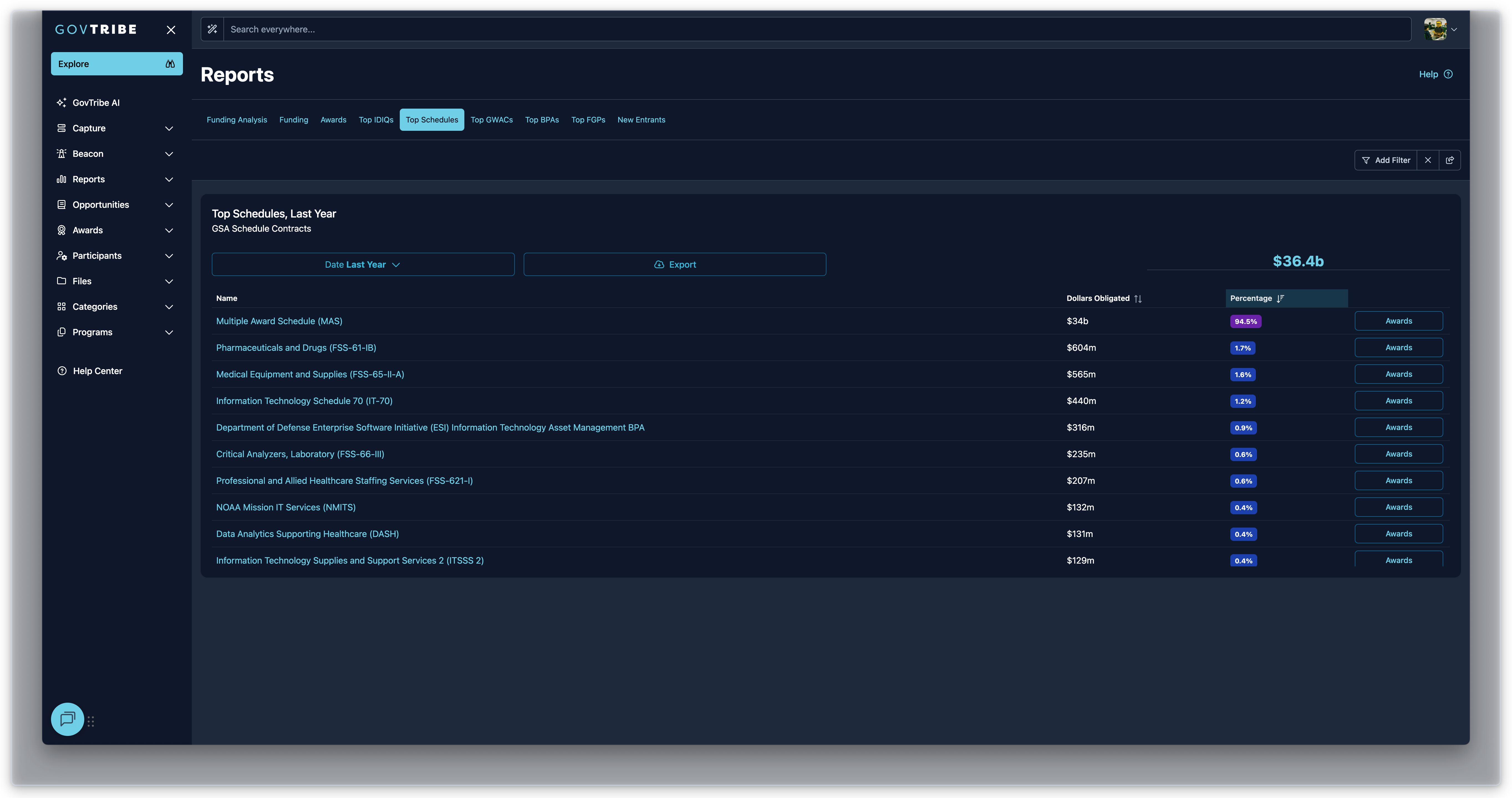
Task: Switch to the Top GWACs tab
Action: [x=492, y=120]
